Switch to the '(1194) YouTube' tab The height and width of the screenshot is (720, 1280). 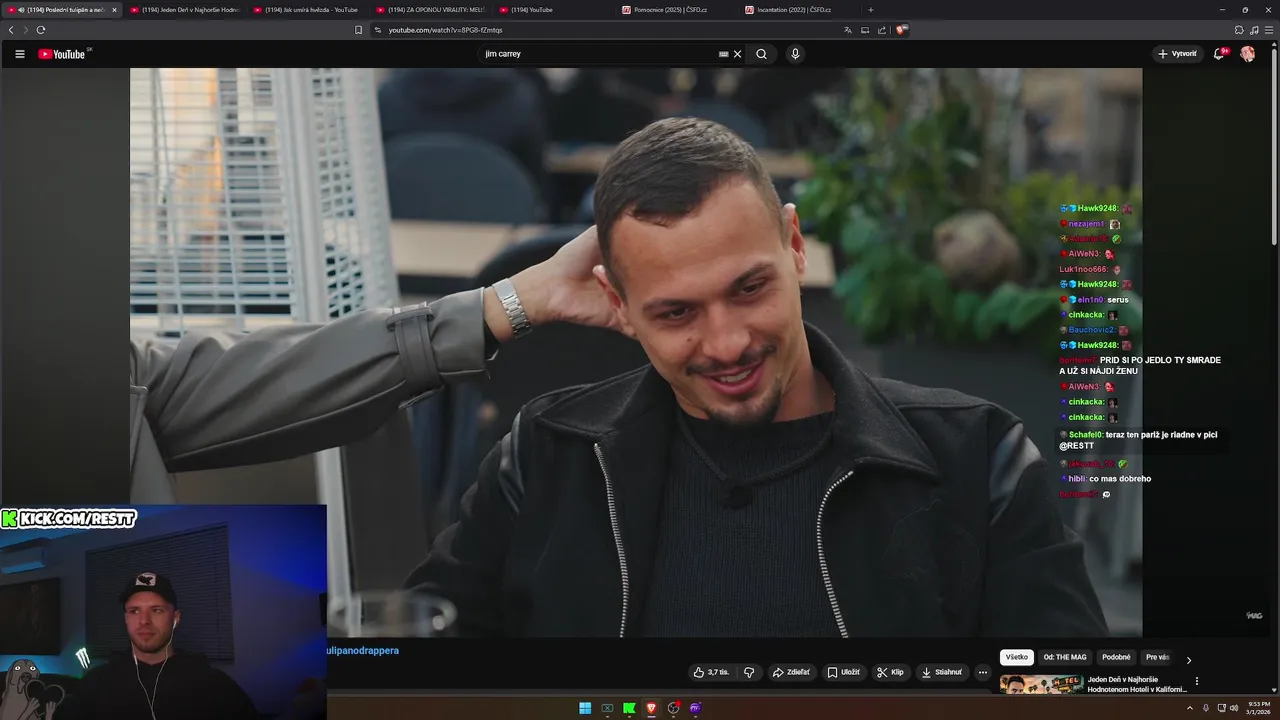(553, 10)
